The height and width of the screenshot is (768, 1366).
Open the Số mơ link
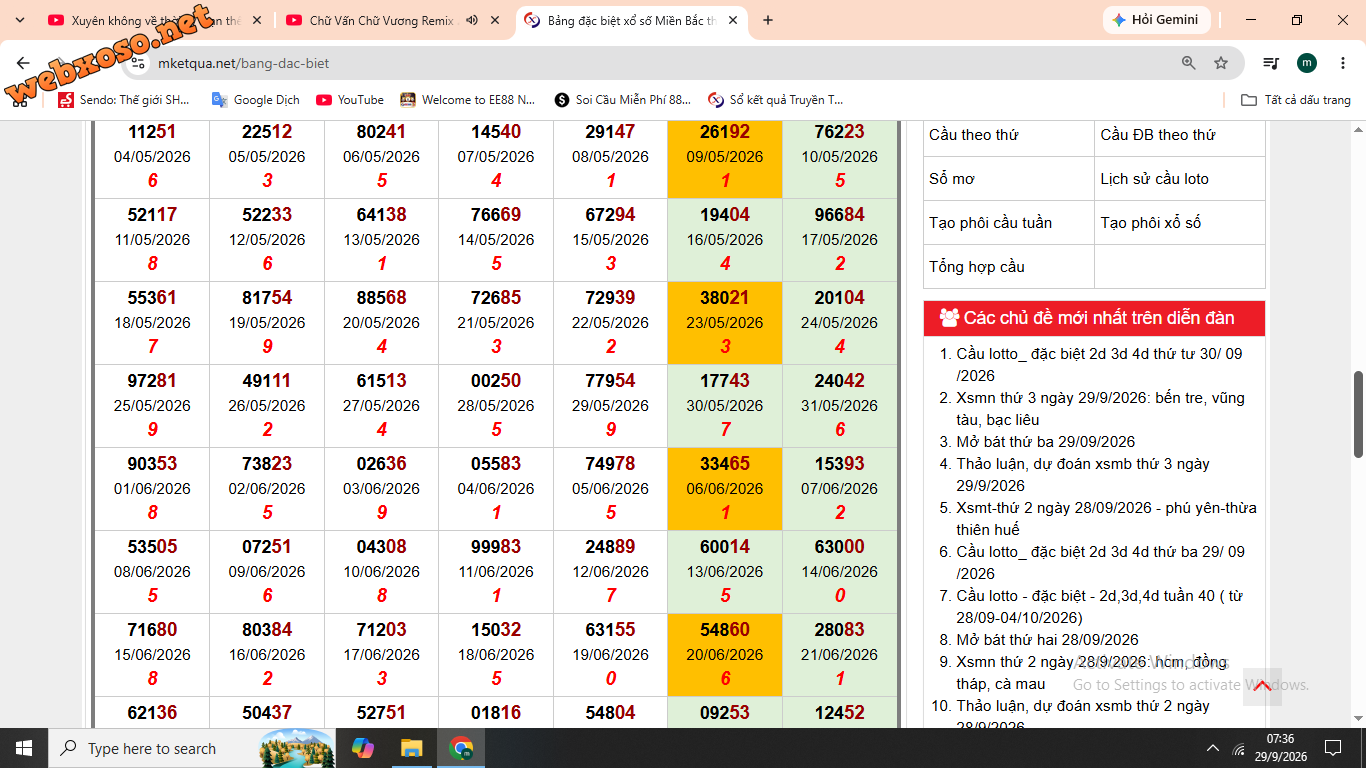point(952,179)
